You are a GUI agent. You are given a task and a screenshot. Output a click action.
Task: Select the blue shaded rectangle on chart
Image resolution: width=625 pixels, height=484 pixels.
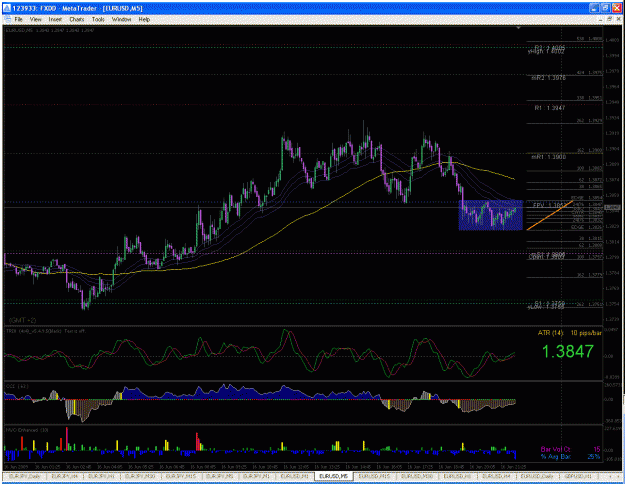coord(490,215)
